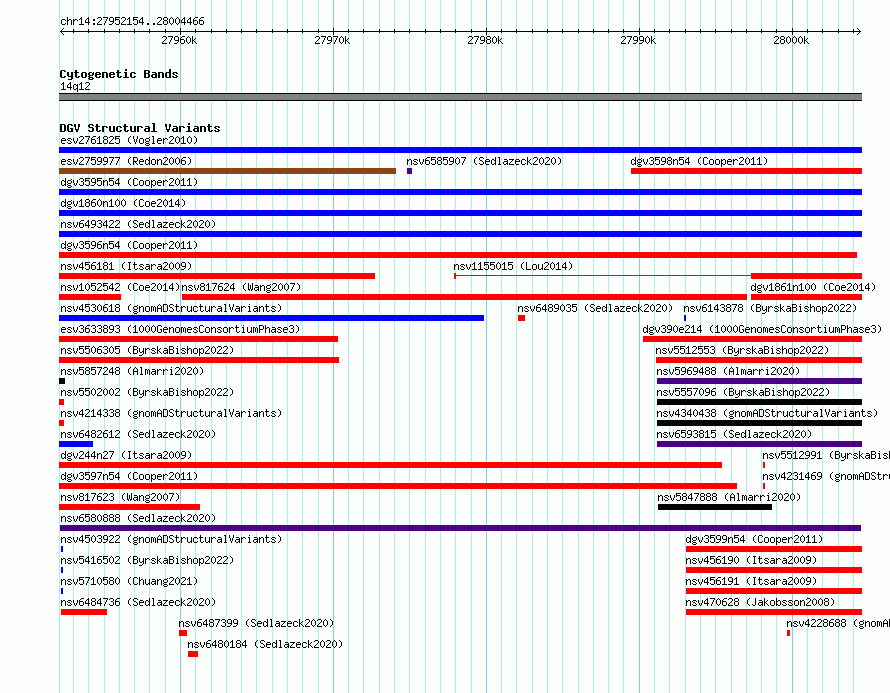
Task: Click the small purple nsv6585907 marker
Action: 409,171
